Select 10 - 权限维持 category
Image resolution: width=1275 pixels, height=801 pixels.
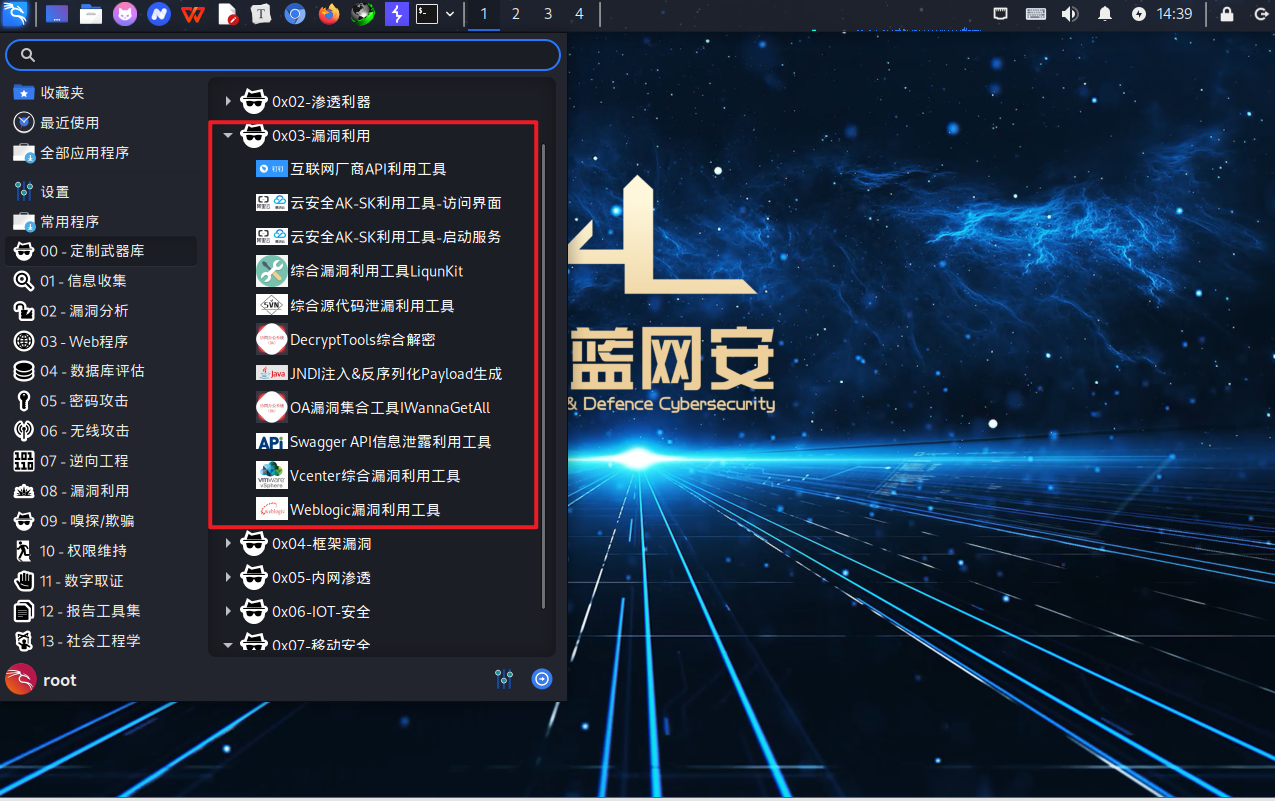[x=101, y=551]
